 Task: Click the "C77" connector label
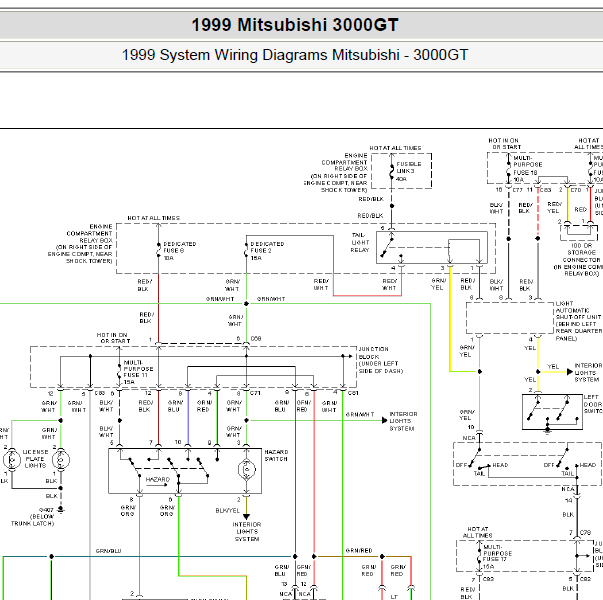coord(517,190)
